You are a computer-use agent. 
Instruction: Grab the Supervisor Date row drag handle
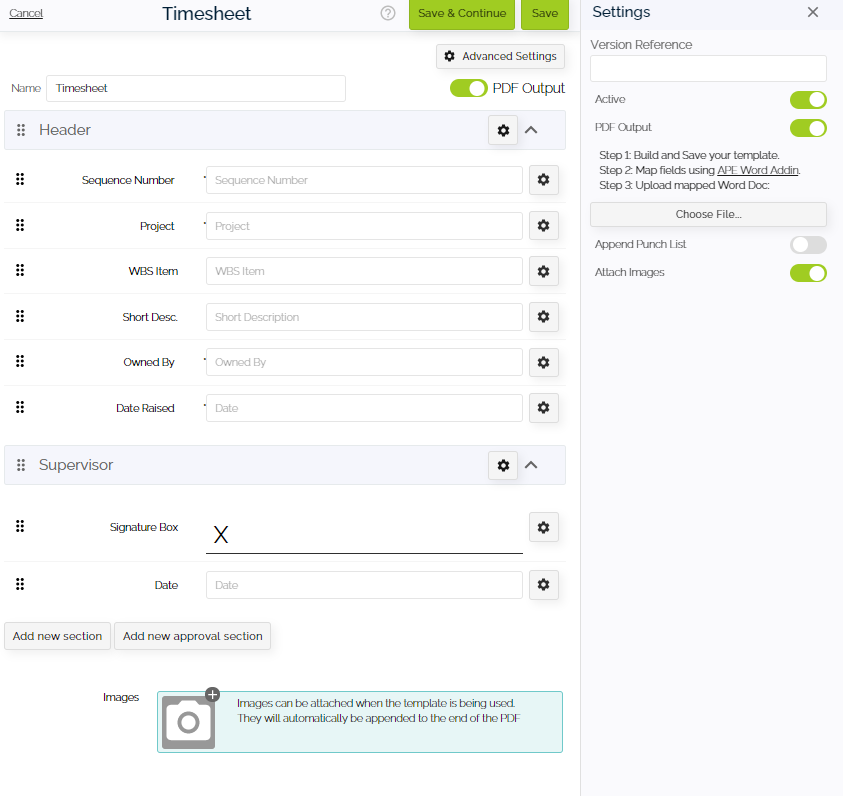[20, 584]
